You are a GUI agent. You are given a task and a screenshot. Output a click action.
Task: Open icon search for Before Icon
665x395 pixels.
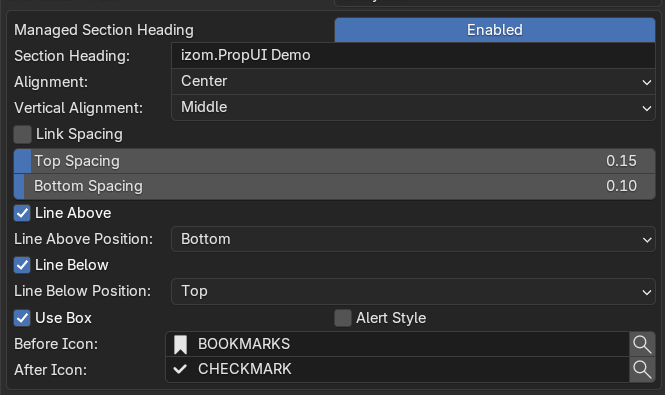click(642, 344)
